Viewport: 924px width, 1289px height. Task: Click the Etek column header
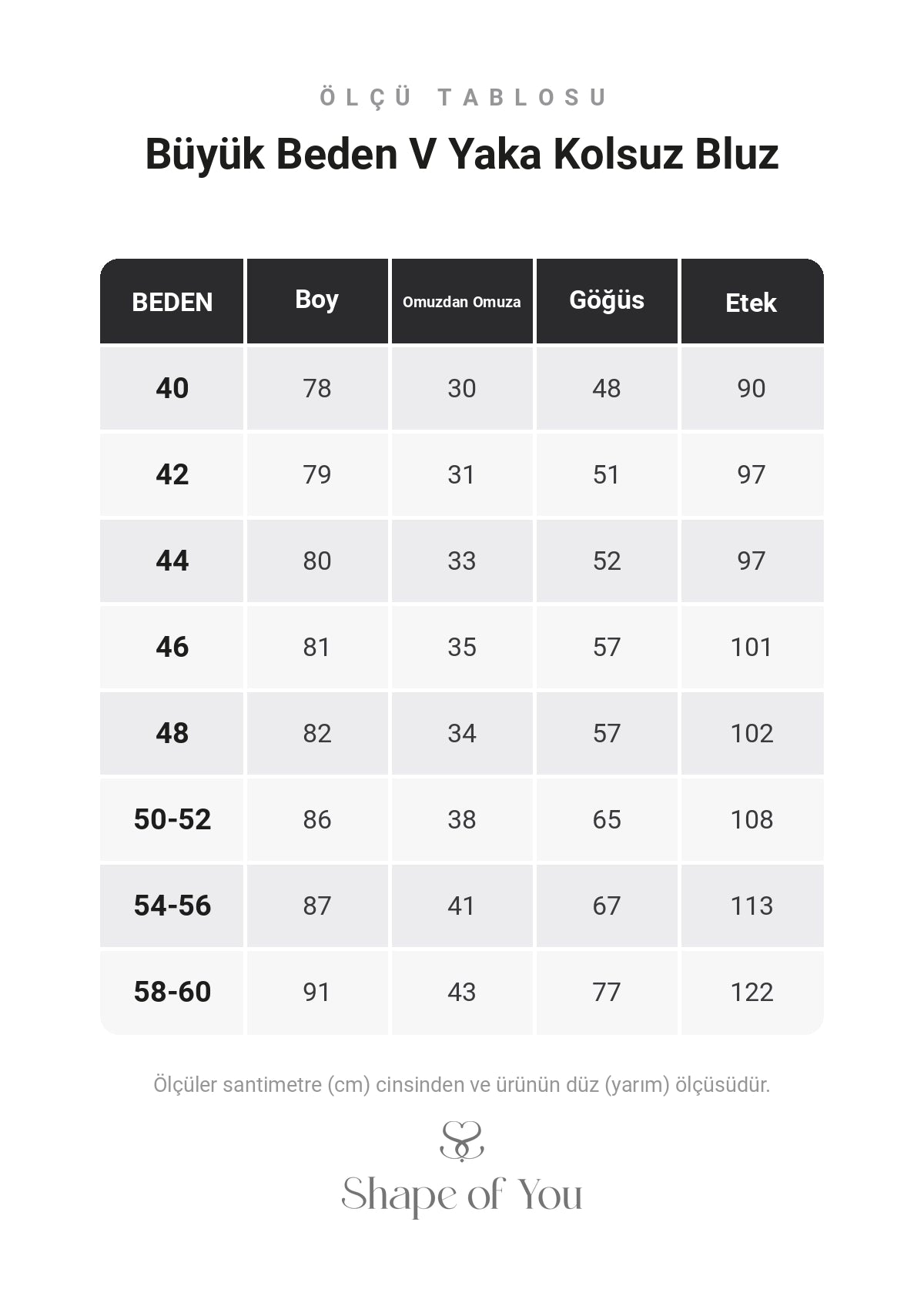pos(752,301)
